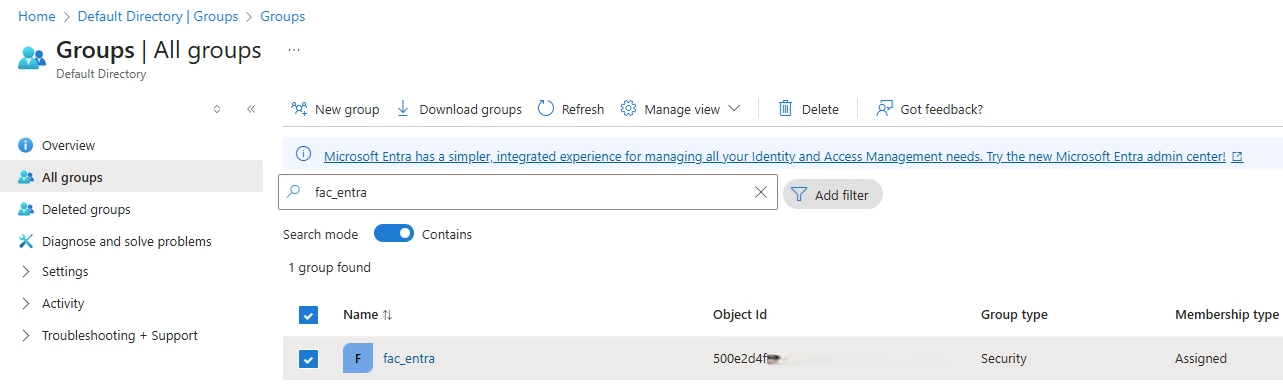This screenshot has height=387, width=1283.
Task: Click the New group icon
Action: (298, 108)
